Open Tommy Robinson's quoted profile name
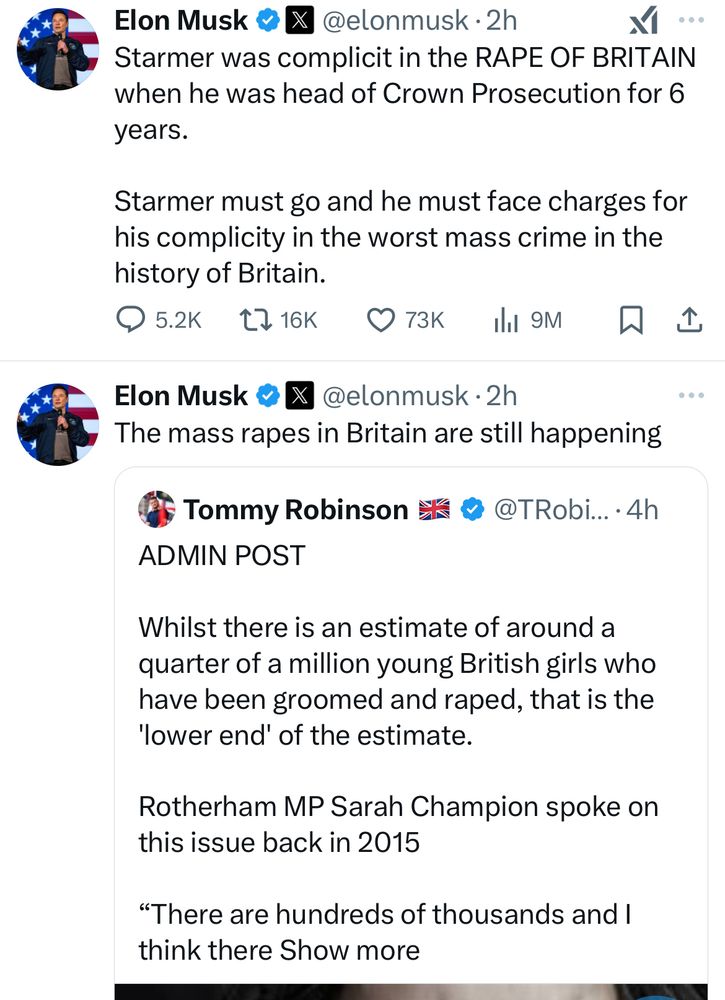Screen dimensions: 725x1000 tap(295, 510)
